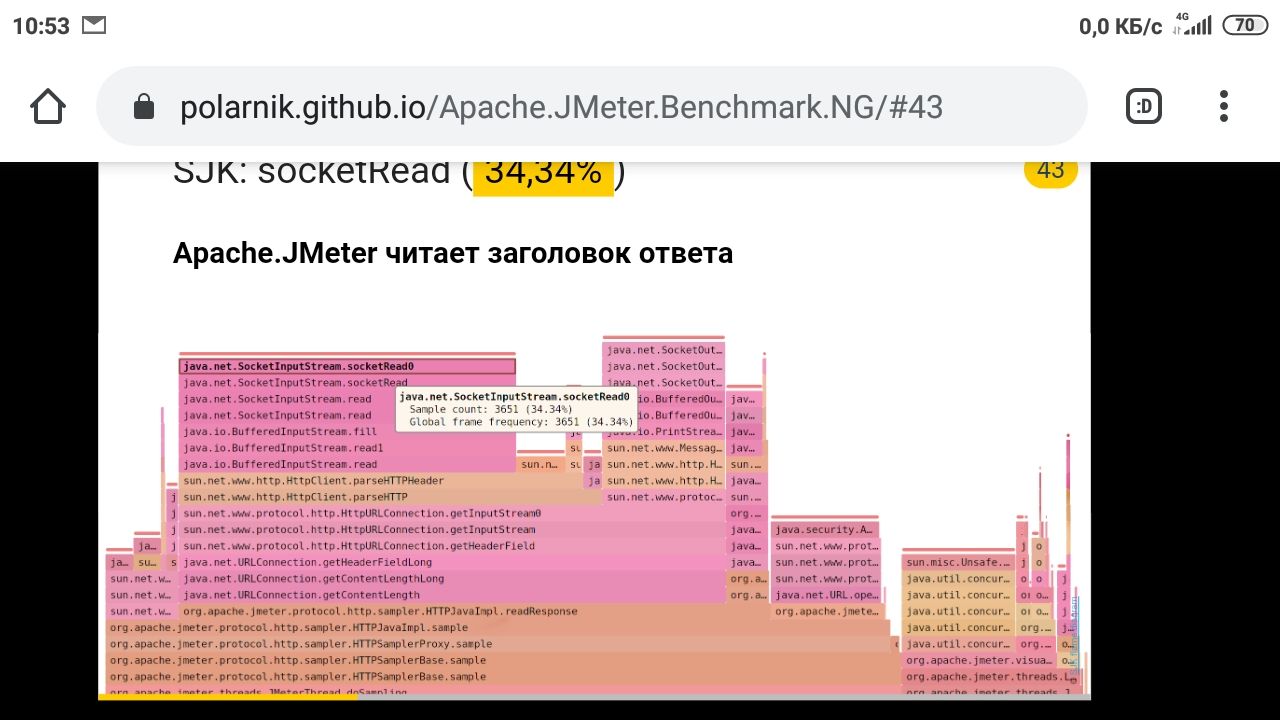
Task: Click the yellow slide number badge 43
Action: point(1051,173)
